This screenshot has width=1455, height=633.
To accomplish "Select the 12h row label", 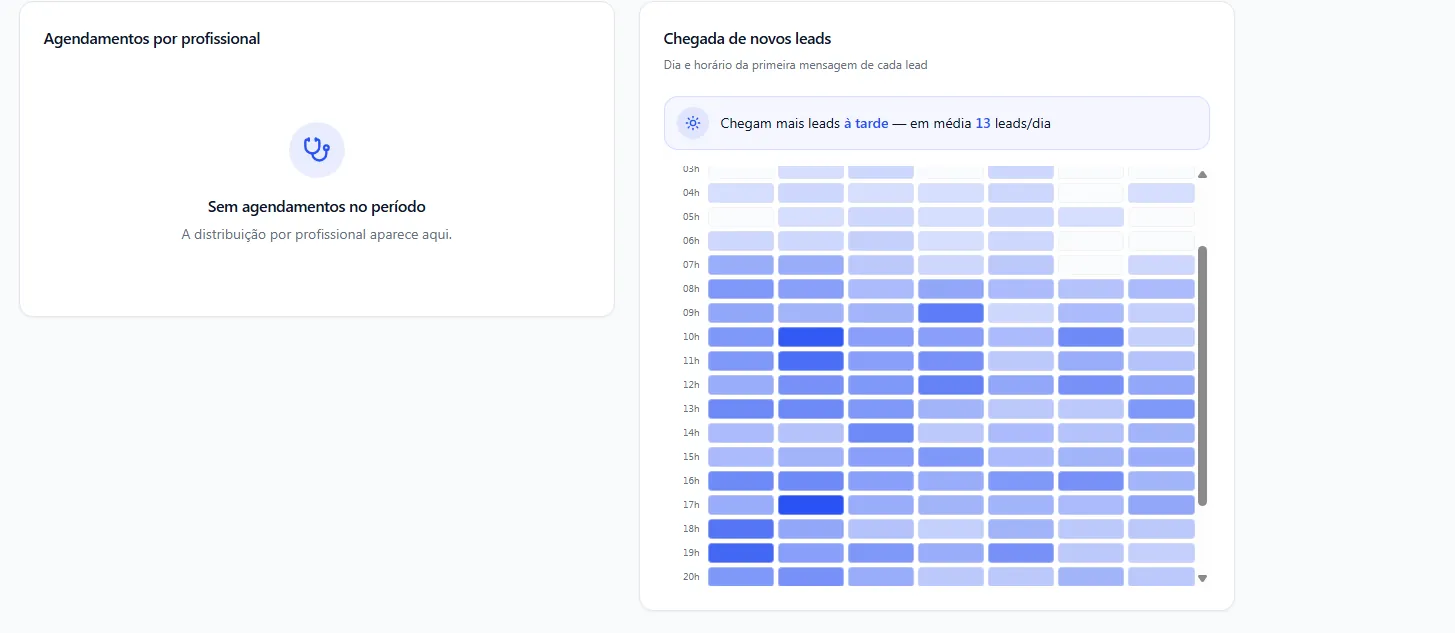I will click(691, 385).
